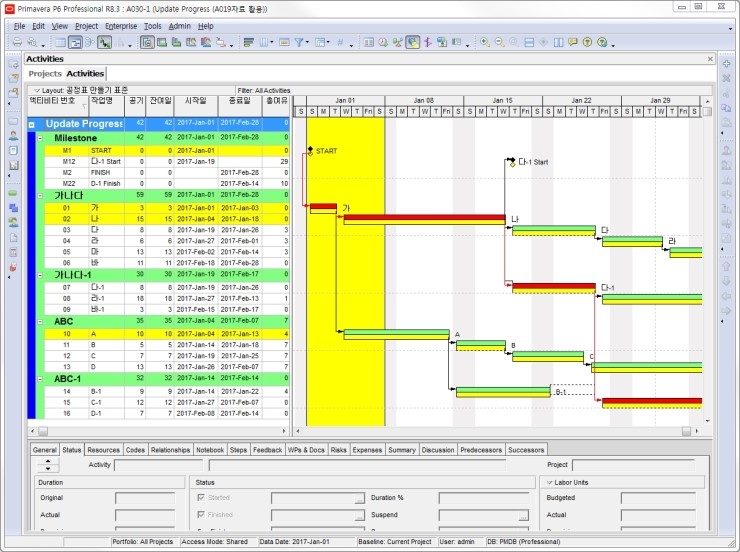Click the Help question mark toolbar icon
Screen dimensions: 740x552
[x=587, y=43]
